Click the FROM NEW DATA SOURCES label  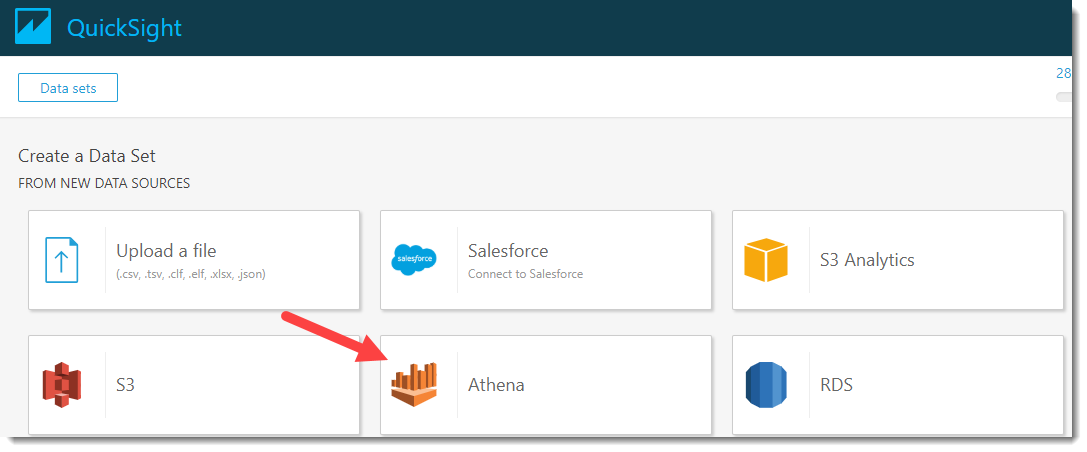[x=104, y=183]
